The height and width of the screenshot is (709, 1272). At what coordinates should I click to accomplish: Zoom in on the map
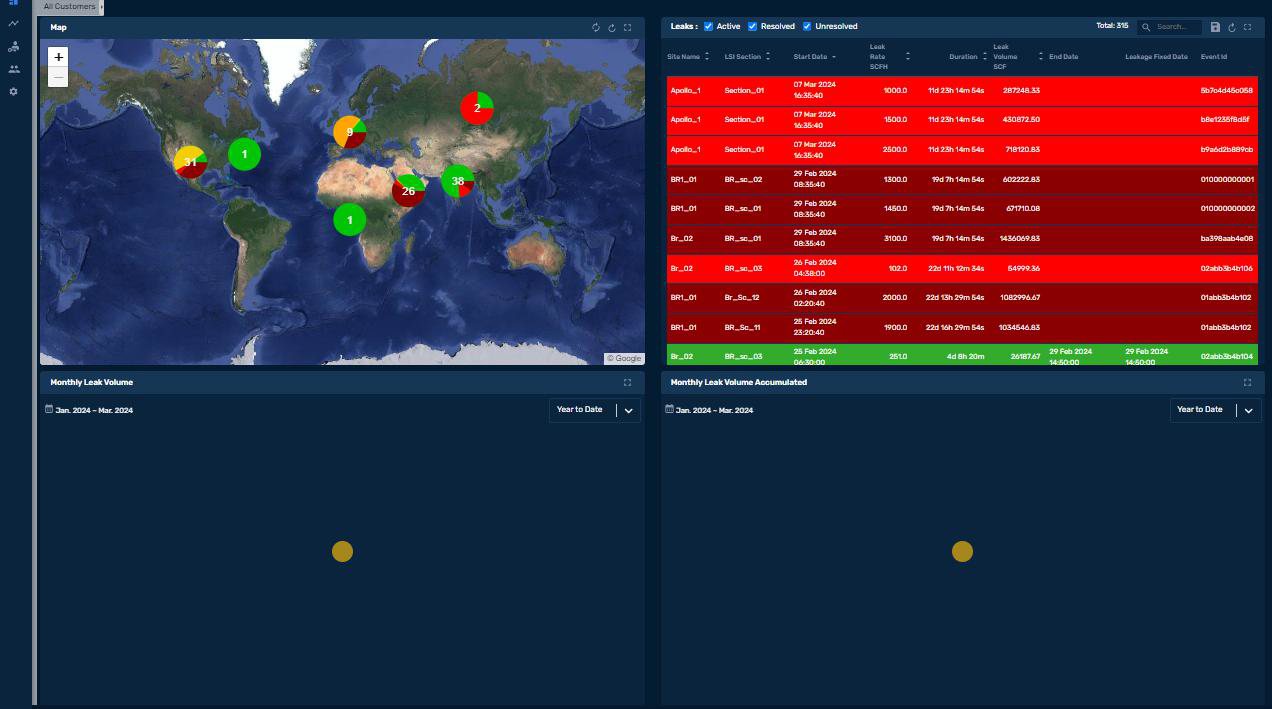58,57
